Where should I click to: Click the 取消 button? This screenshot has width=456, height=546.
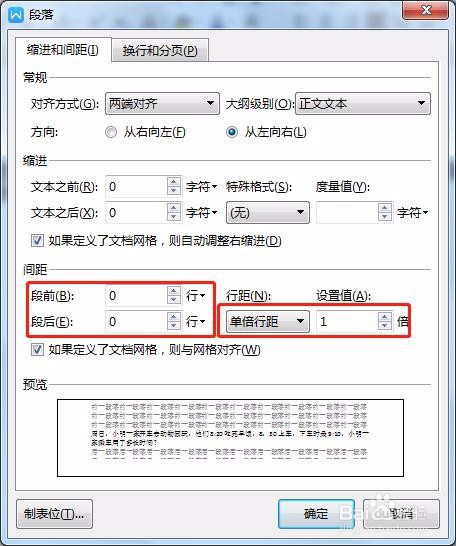[x=401, y=514]
